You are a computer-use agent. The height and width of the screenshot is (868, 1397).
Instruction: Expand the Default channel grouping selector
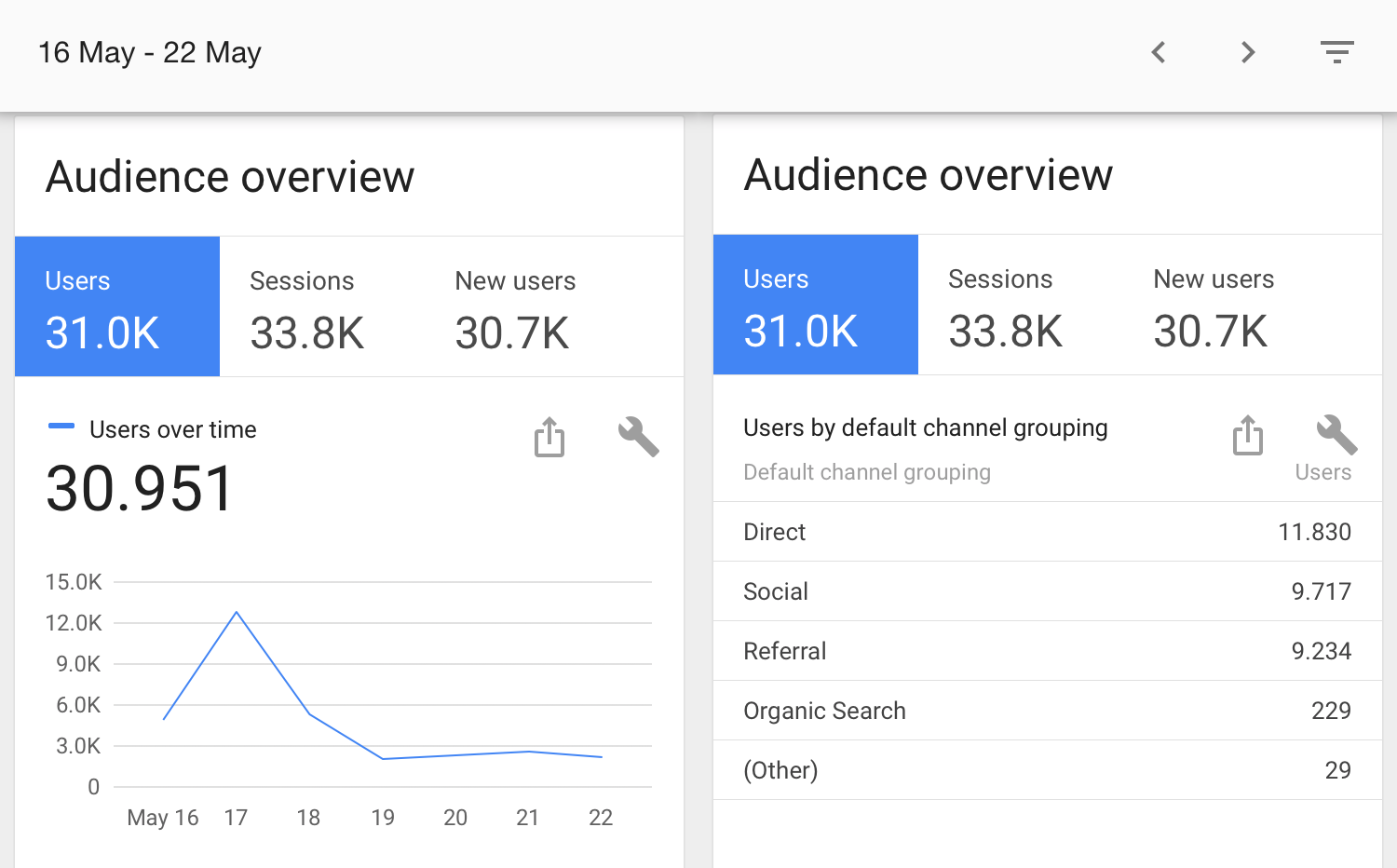(x=866, y=472)
